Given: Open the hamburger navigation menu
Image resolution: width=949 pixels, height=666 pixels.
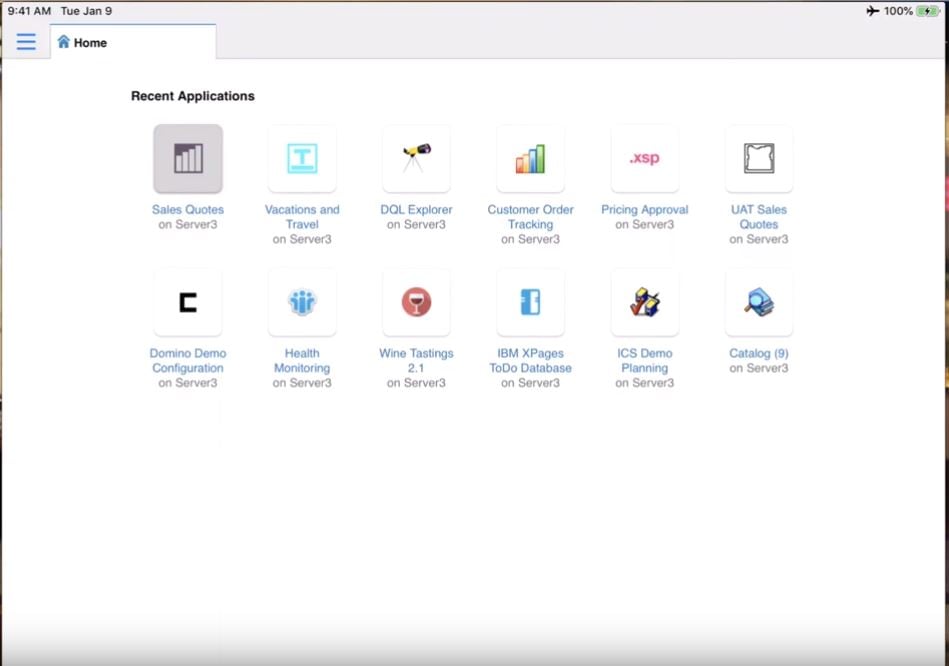Looking at the screenshot, I should [x=26, y=42].
